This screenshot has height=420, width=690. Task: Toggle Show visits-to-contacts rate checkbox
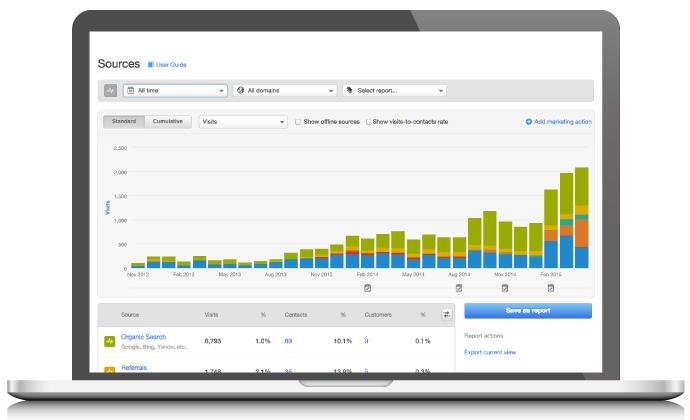pos(369,122)
